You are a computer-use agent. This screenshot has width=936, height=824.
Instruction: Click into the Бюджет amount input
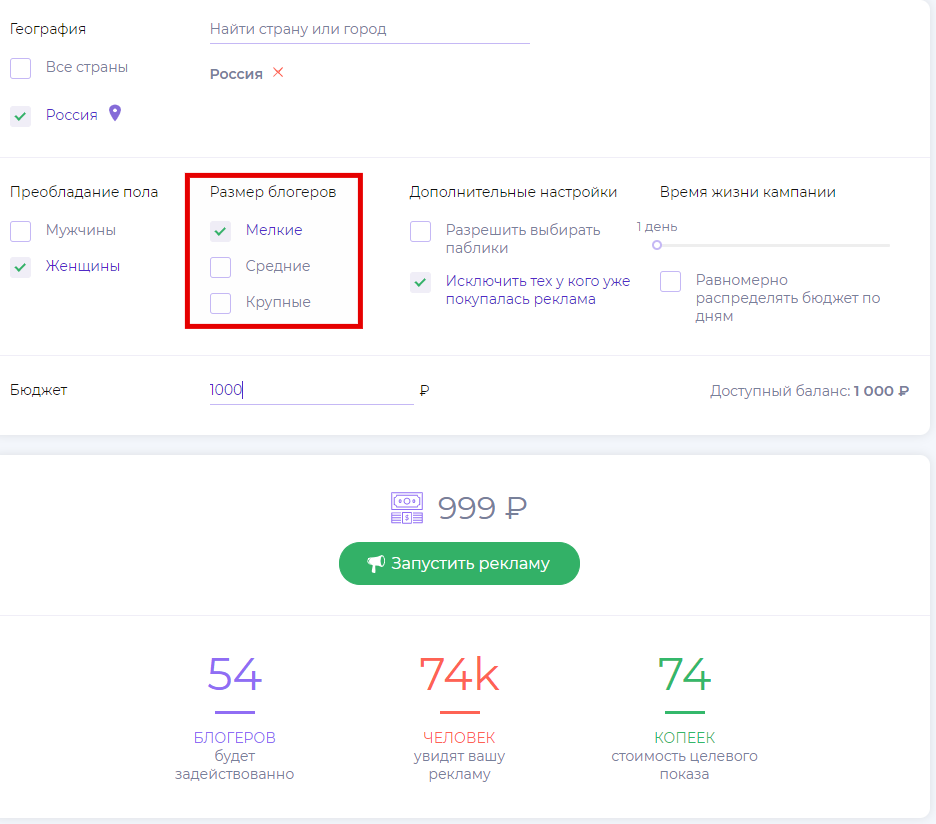coord(310,390)
